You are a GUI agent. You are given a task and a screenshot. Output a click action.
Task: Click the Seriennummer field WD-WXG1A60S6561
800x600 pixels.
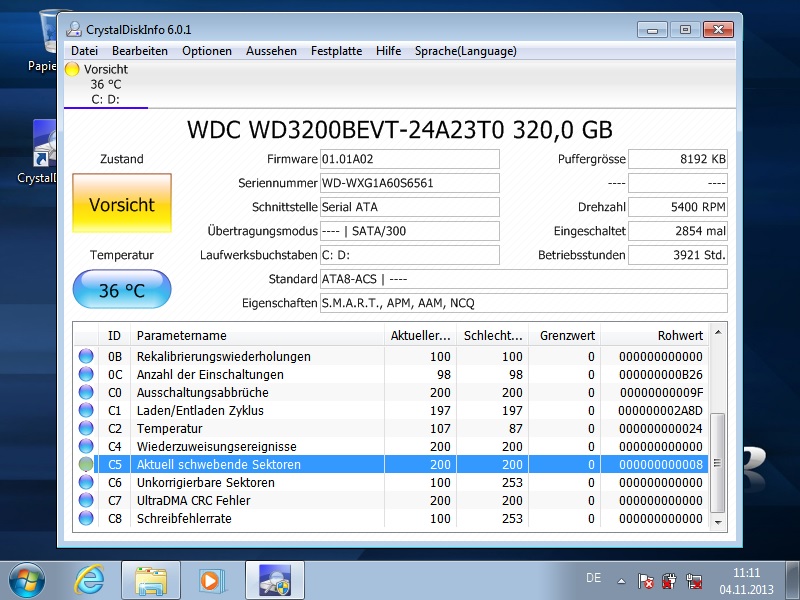(410, 183)
